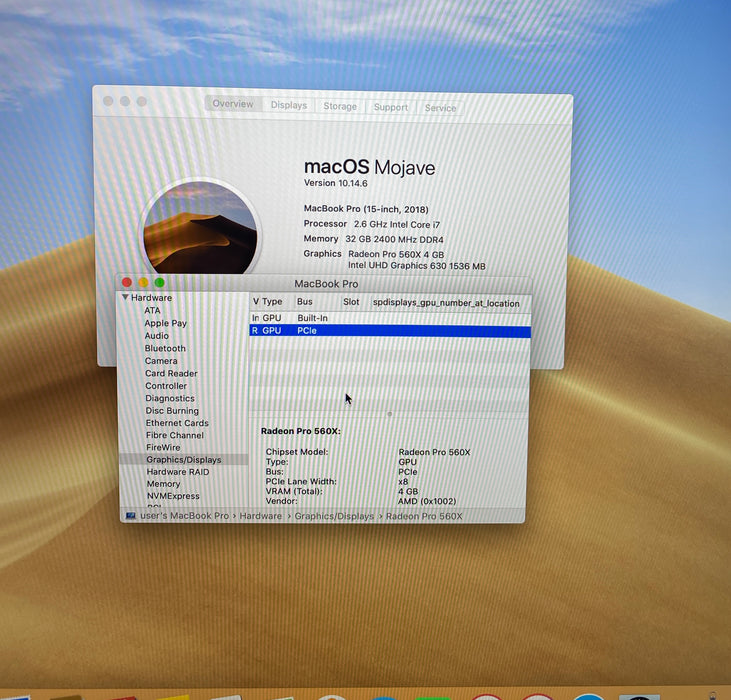
Task: Select FireWire in the sidebar
Action: click(163, 447)
